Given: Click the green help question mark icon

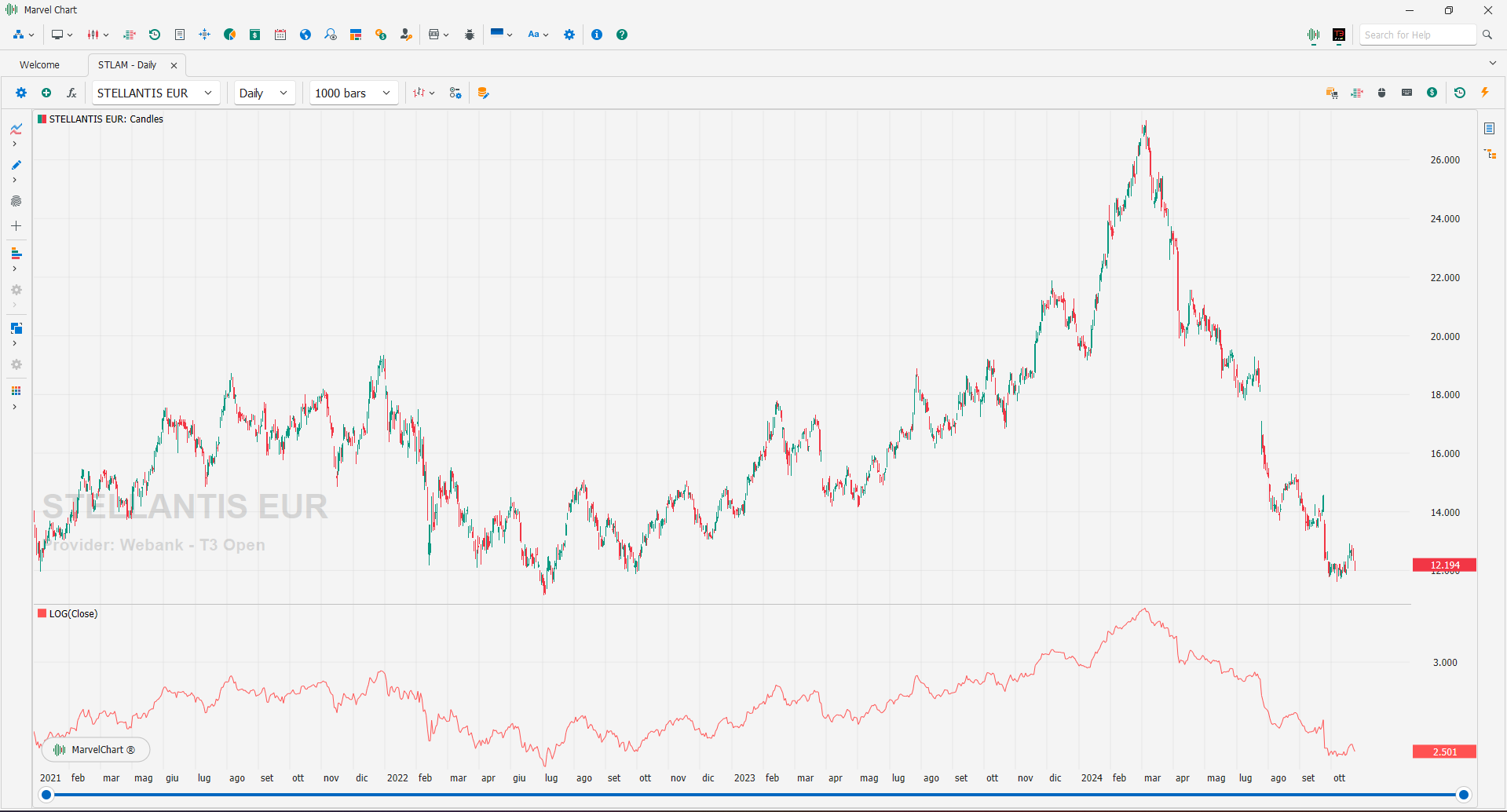Looking at the screenshot, I should 622,35.
